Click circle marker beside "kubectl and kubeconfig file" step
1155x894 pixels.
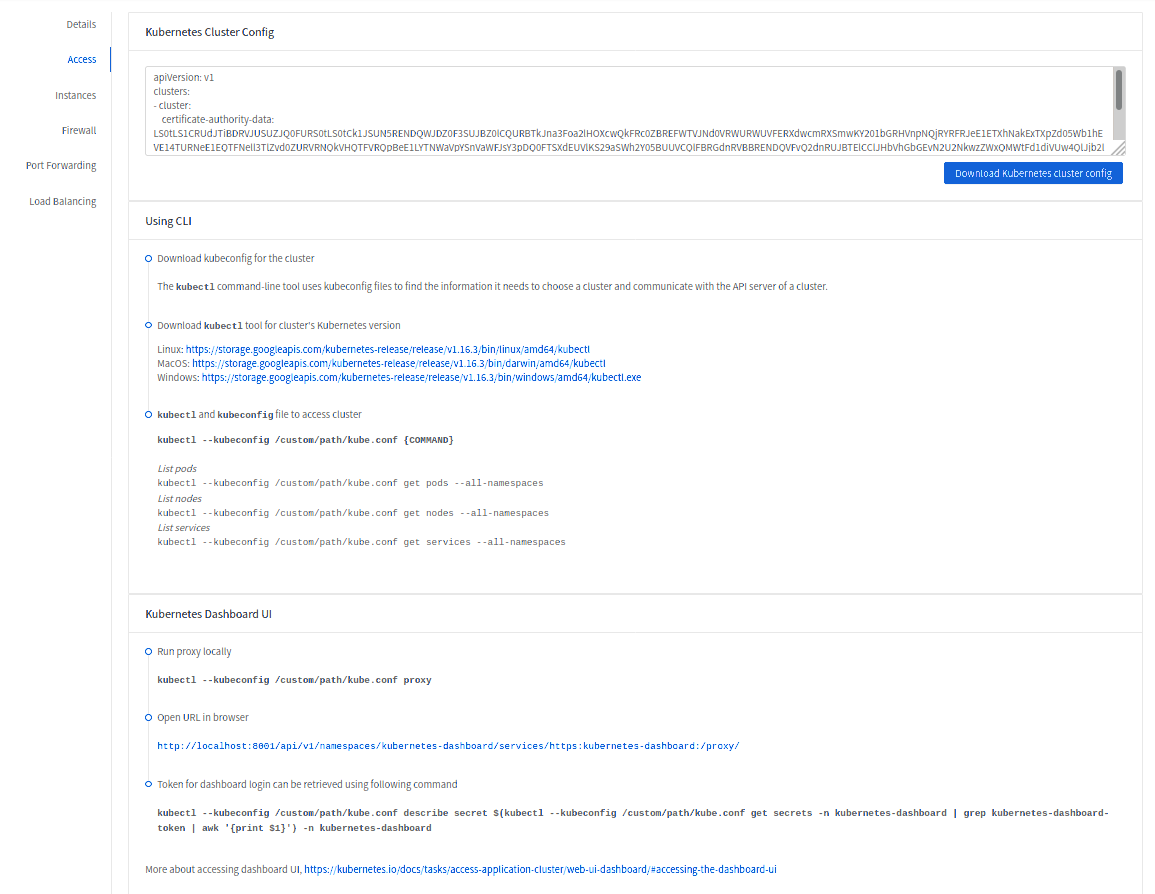click(x=148, y=413)
